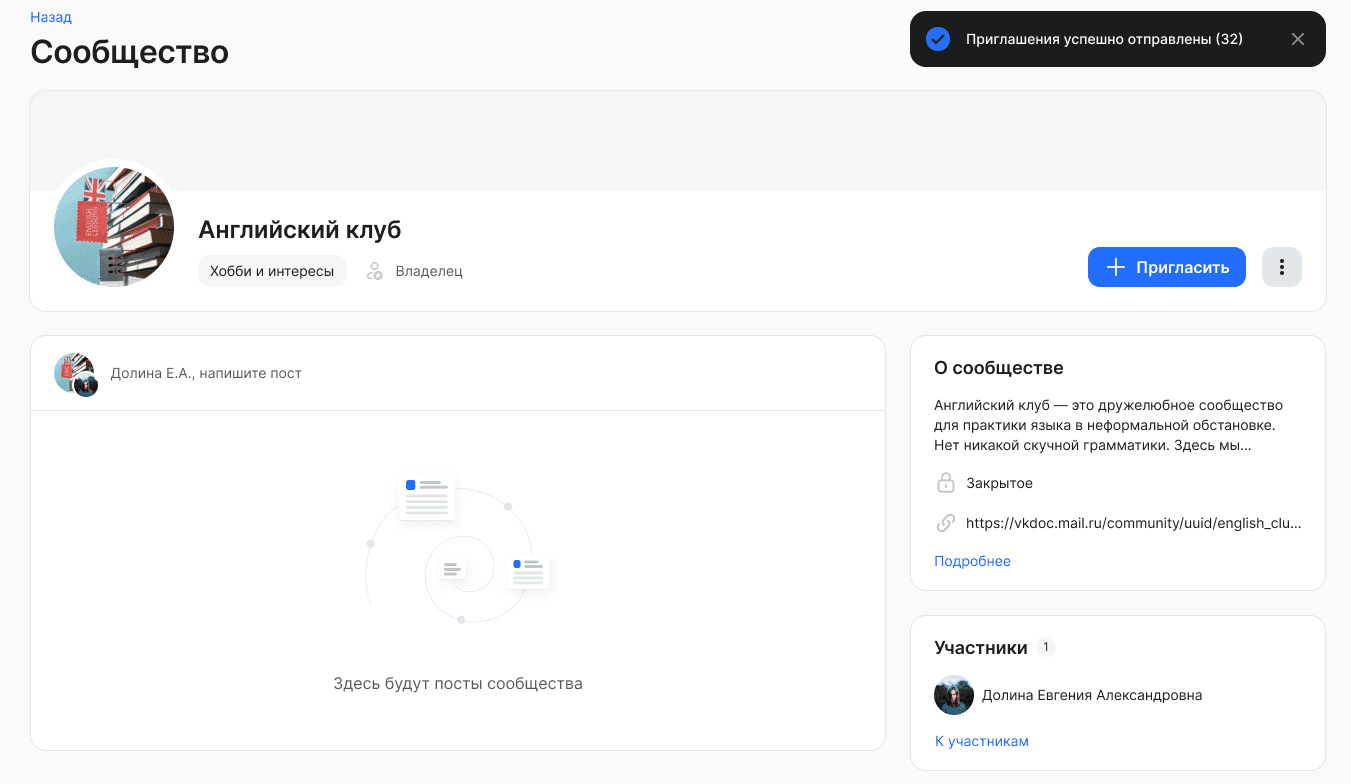Viewport: 1351px width, 784px height.
Task: Click the author avatar in post composer
Action: click(75, 373)
